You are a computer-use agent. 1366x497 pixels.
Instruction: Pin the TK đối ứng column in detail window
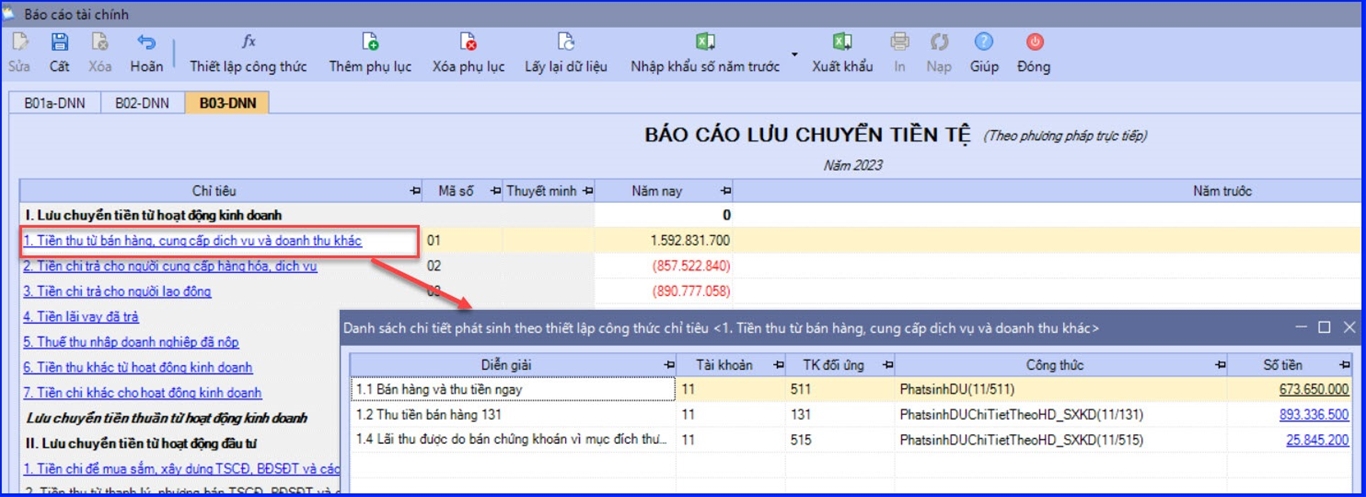point(887,365)
